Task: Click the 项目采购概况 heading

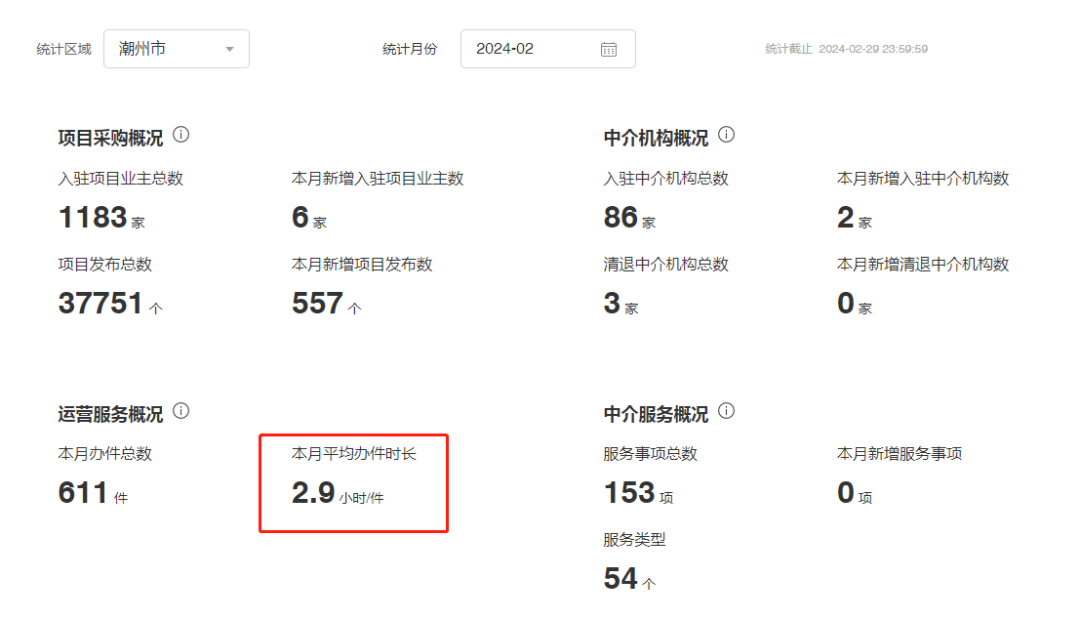Action: click(x=110, y=138)
